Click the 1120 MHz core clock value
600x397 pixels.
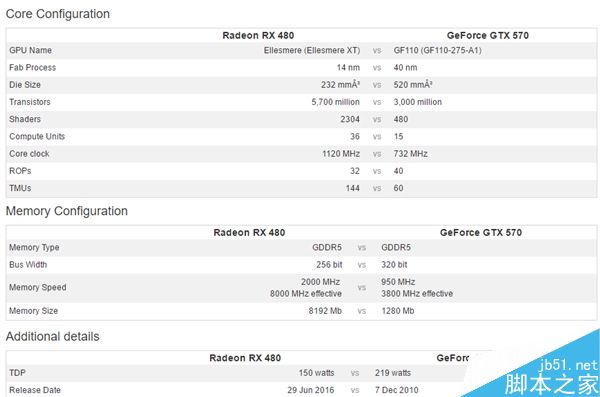tap(341, 154)
